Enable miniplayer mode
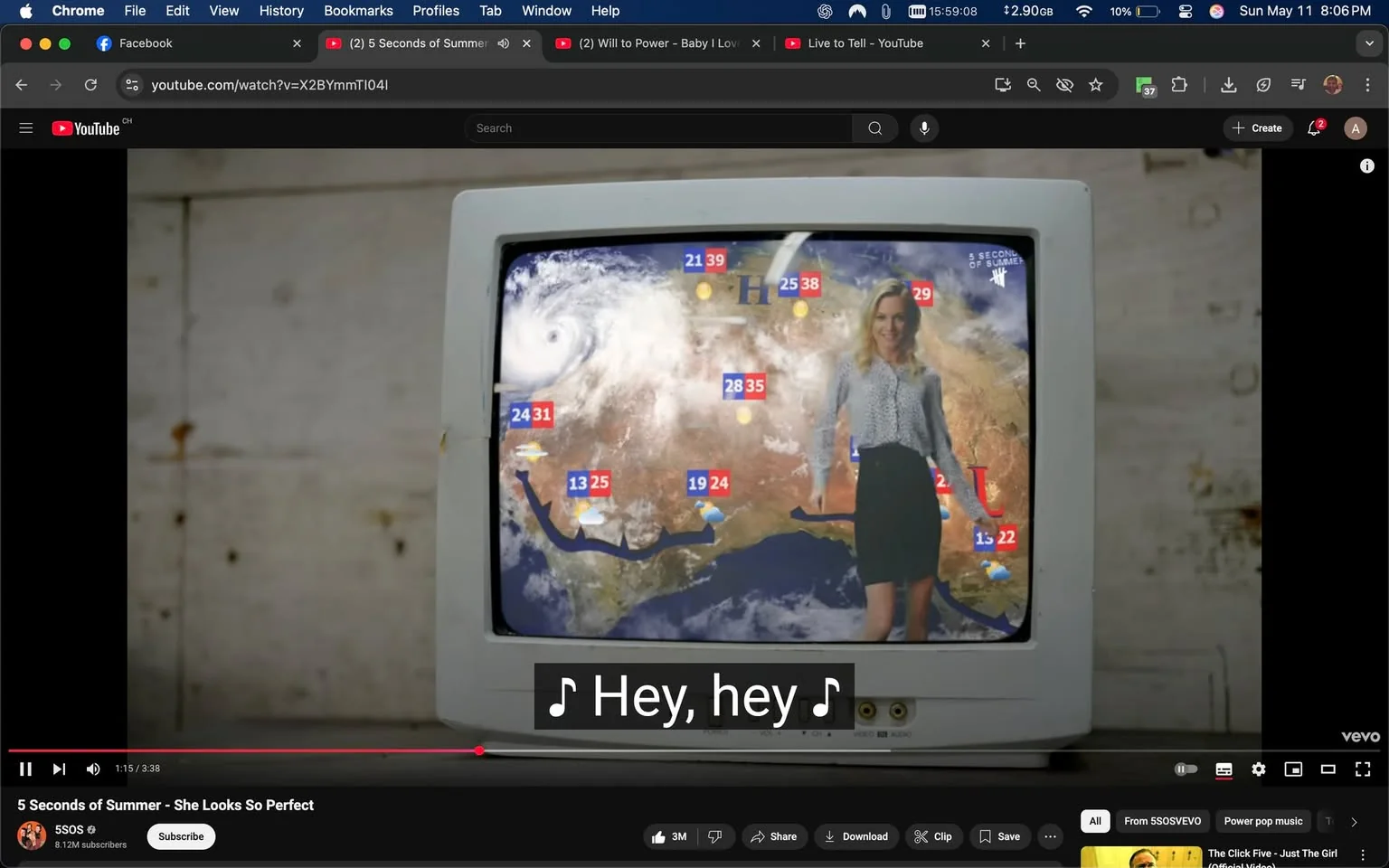The height and width of the screenshot is (868, 1389). tap(1293, 769)
